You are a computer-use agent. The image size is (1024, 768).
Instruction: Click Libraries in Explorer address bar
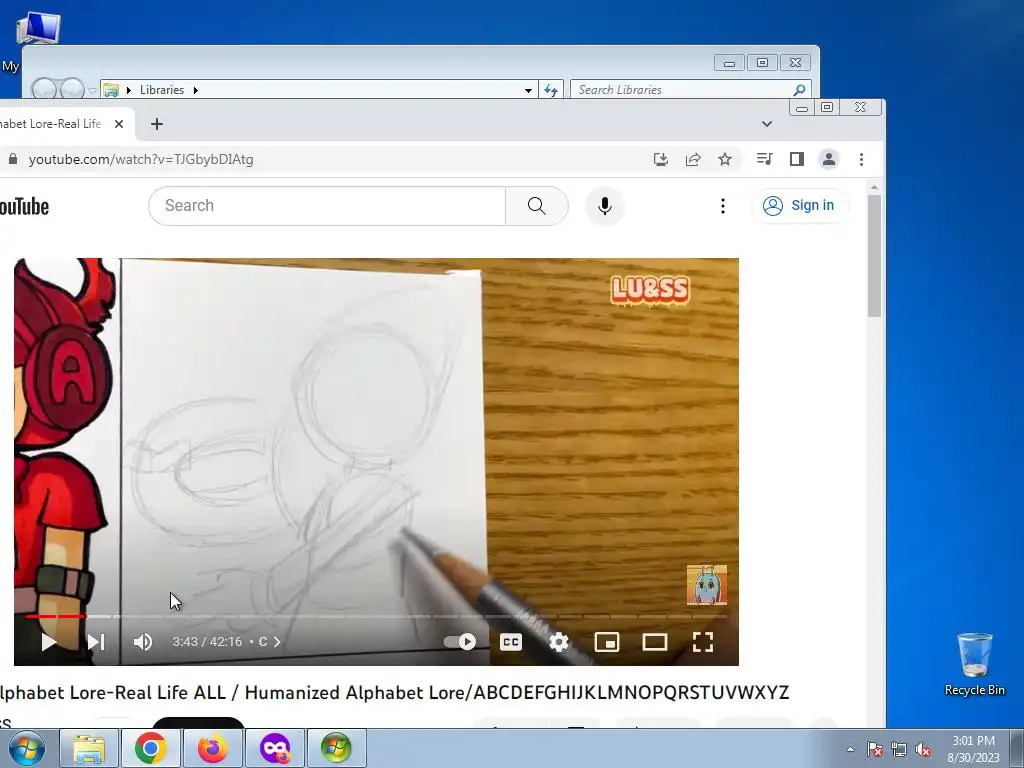161,90
